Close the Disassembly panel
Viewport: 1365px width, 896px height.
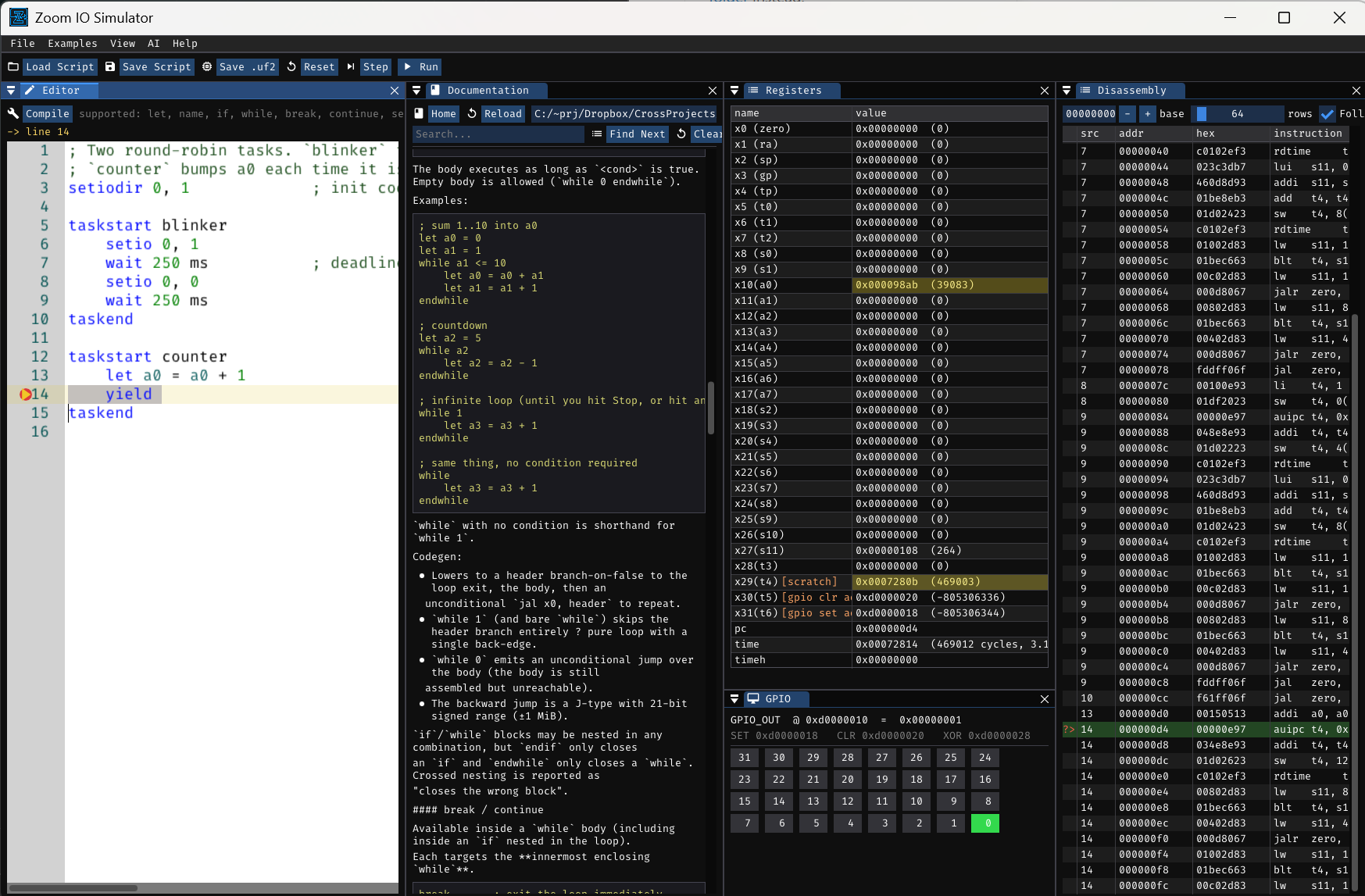coord(1357,91)
